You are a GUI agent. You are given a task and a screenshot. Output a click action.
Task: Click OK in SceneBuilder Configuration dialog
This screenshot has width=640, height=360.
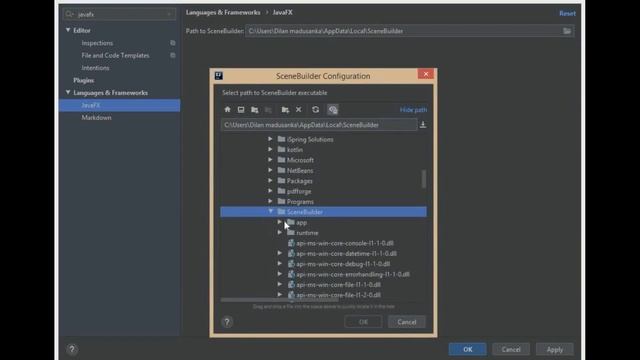point(363,322)
